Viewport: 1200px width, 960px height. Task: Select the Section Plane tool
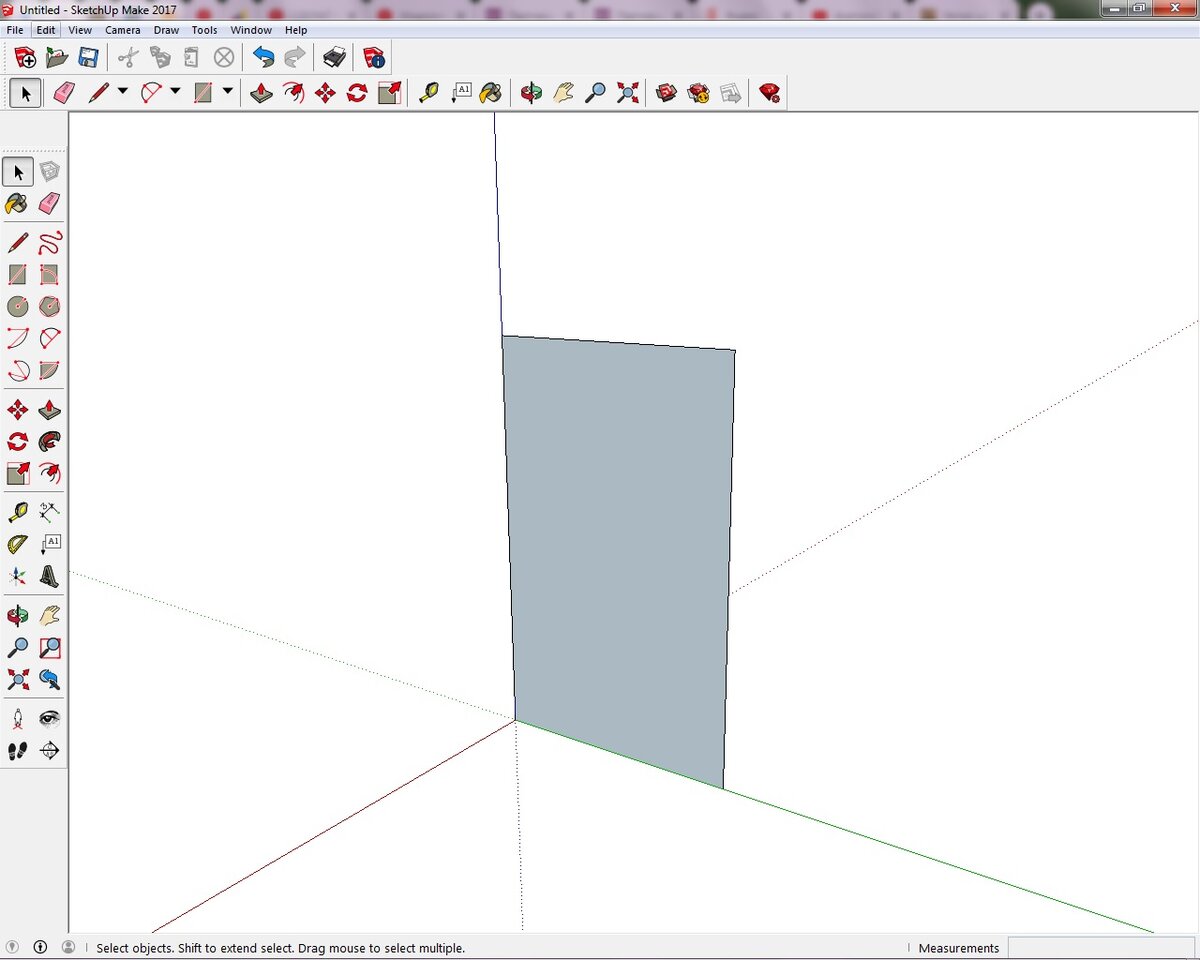(50, 750)
